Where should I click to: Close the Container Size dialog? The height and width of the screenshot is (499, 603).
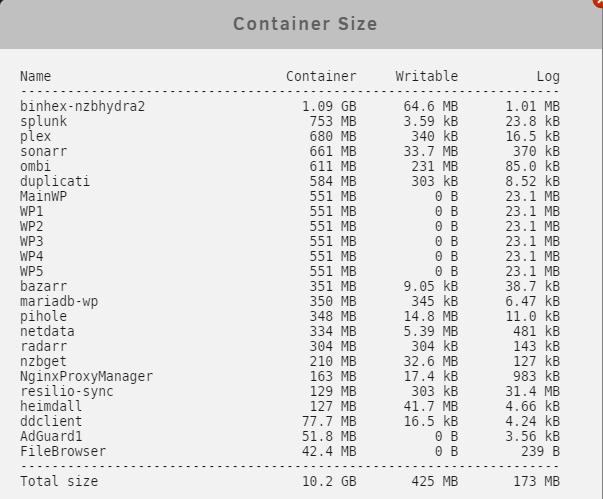click(x=599, y=2)
